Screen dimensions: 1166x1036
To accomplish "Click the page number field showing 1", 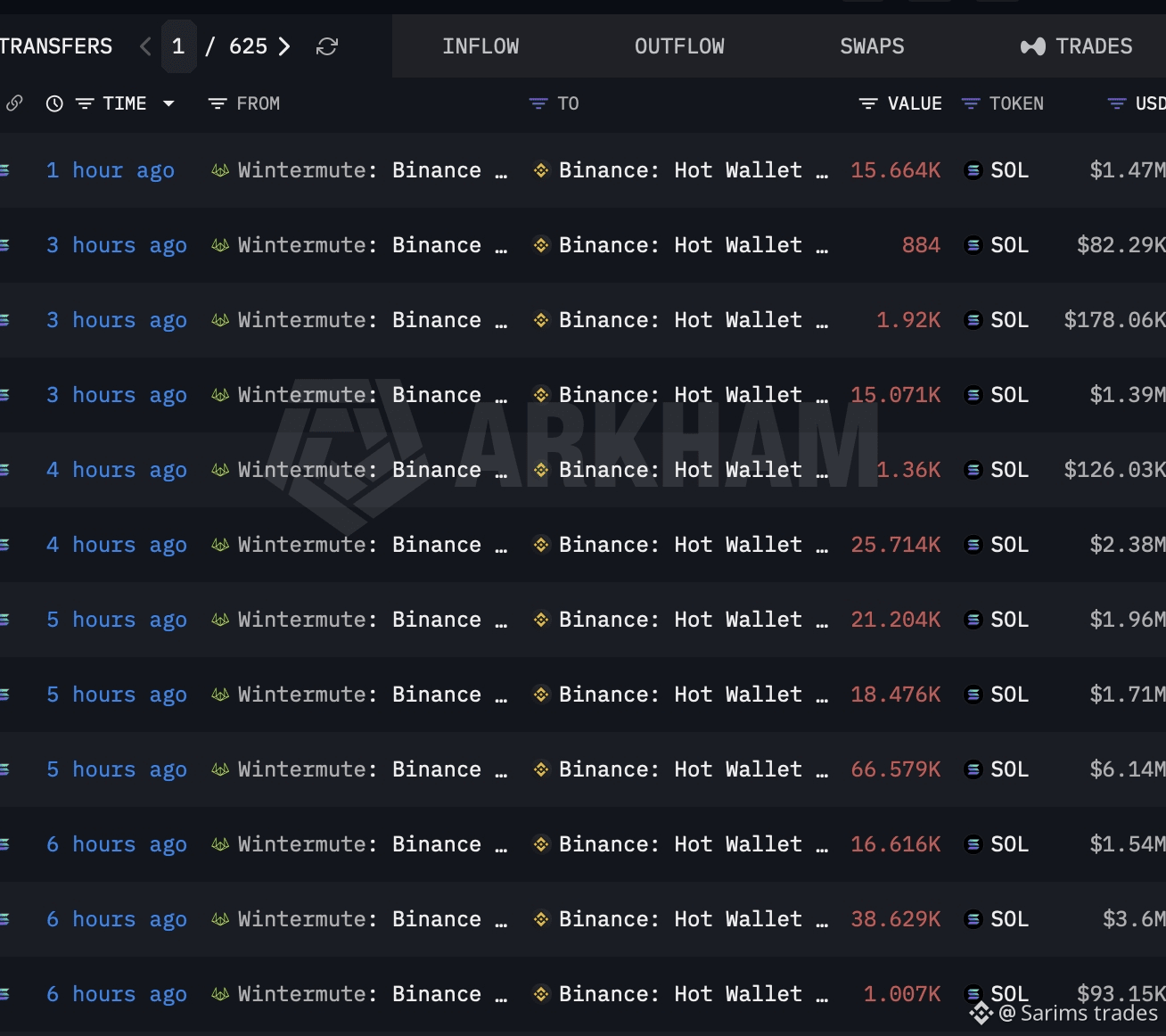I will coord(178,46).
